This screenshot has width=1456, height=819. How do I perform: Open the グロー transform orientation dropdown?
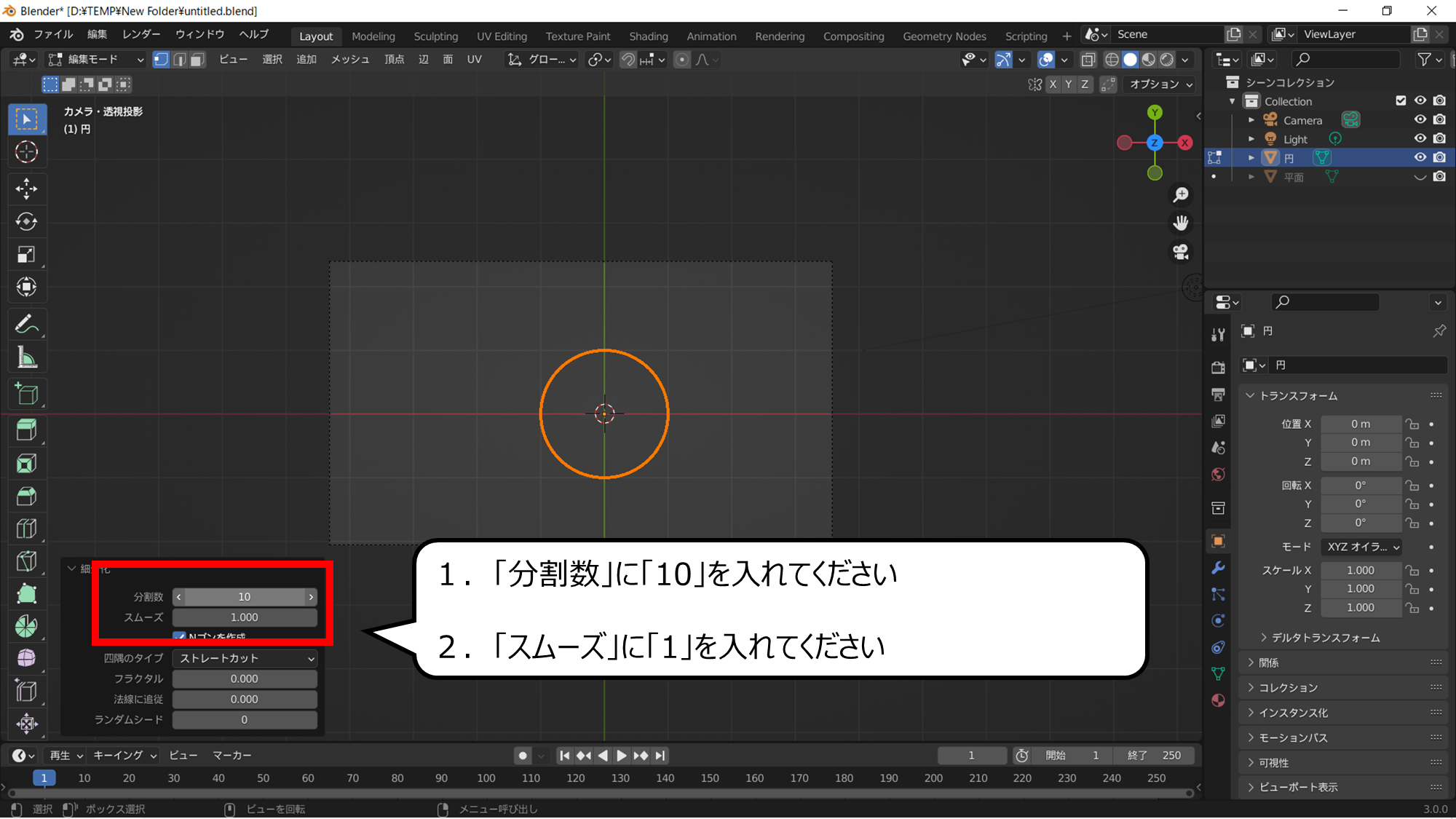point(542,60)
